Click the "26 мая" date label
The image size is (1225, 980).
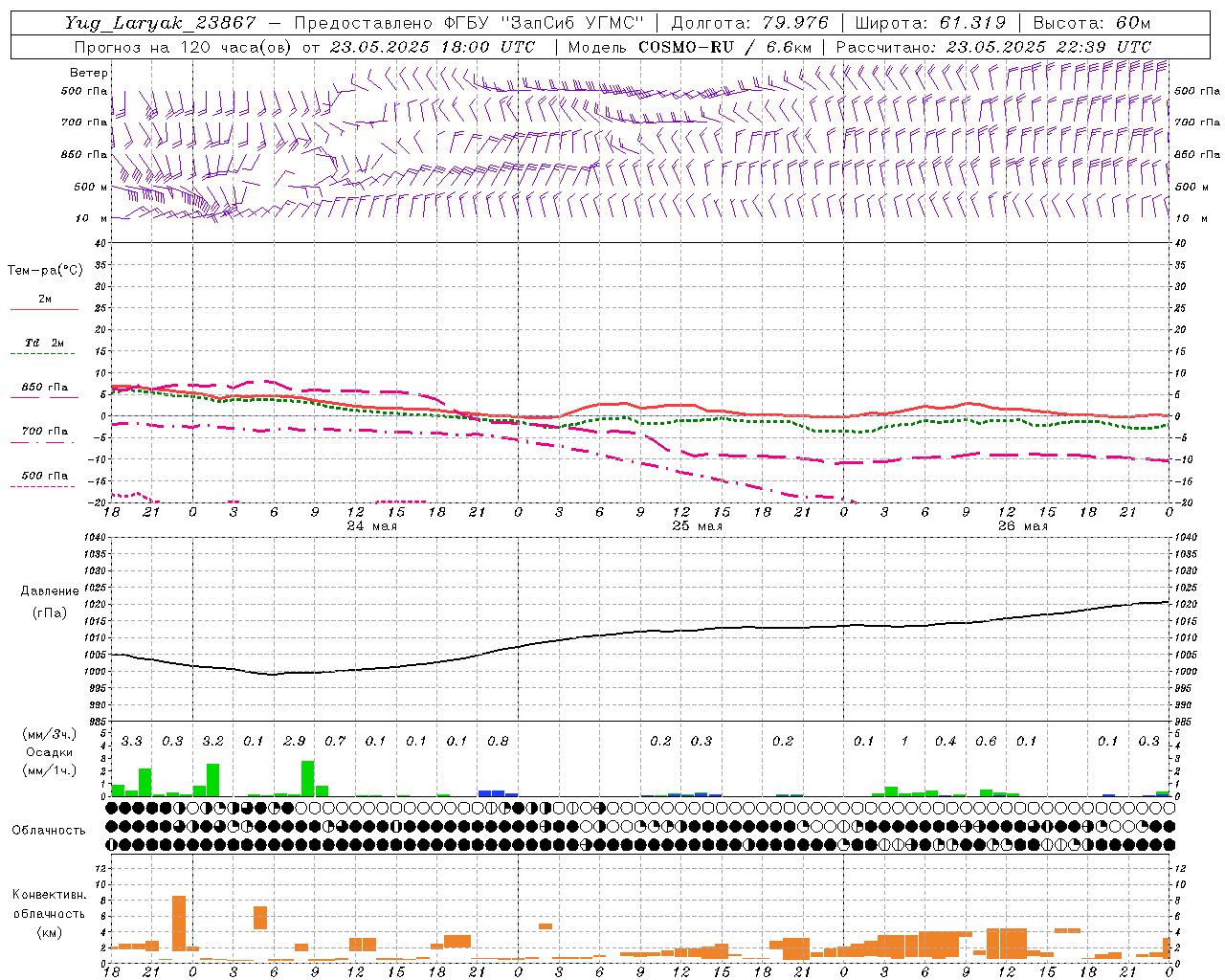(x=1022, y=526)
